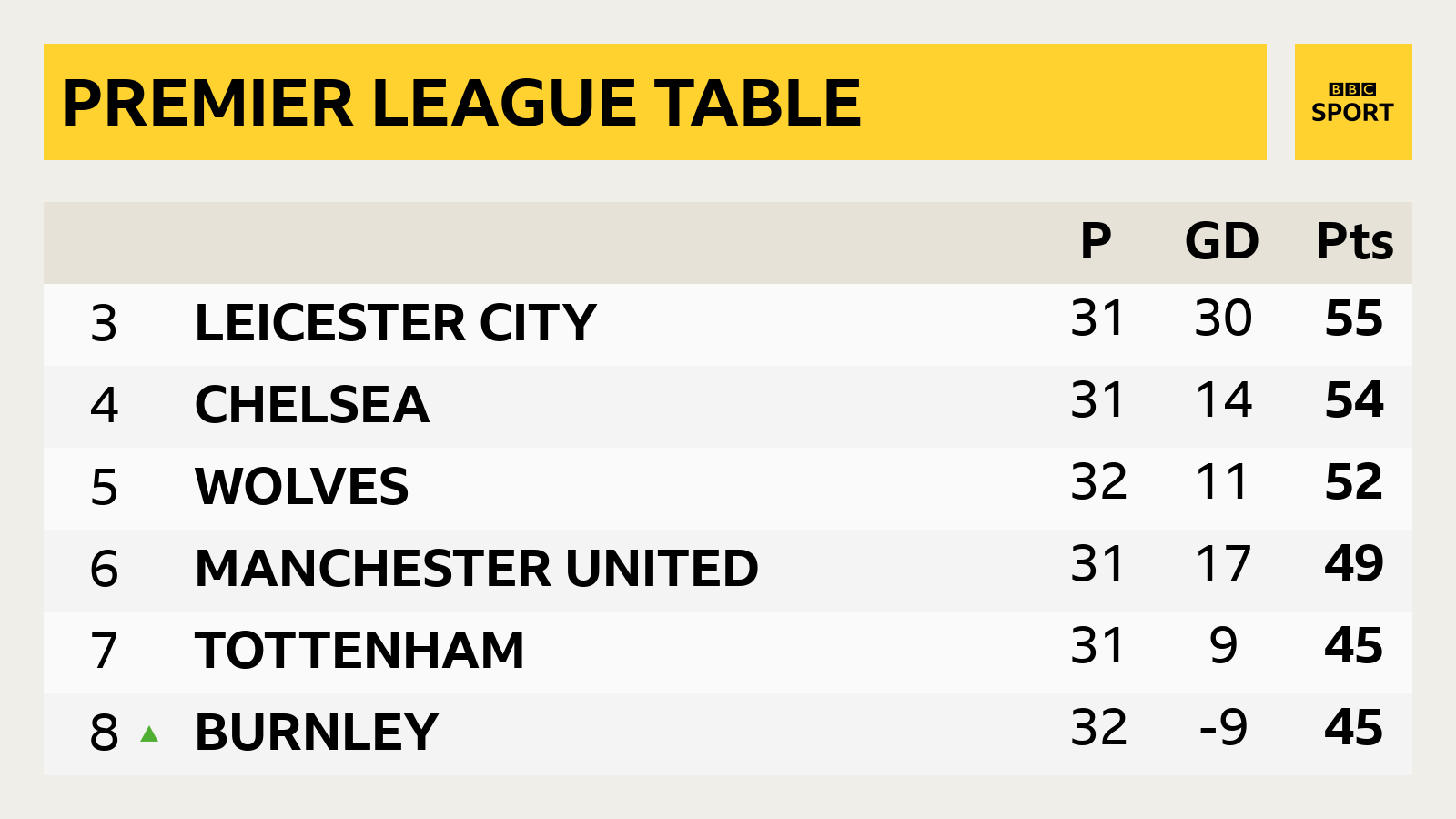This screenshot has height=819, width=1456.
Task: Select the Pts column header
Action: (1354, 242)
